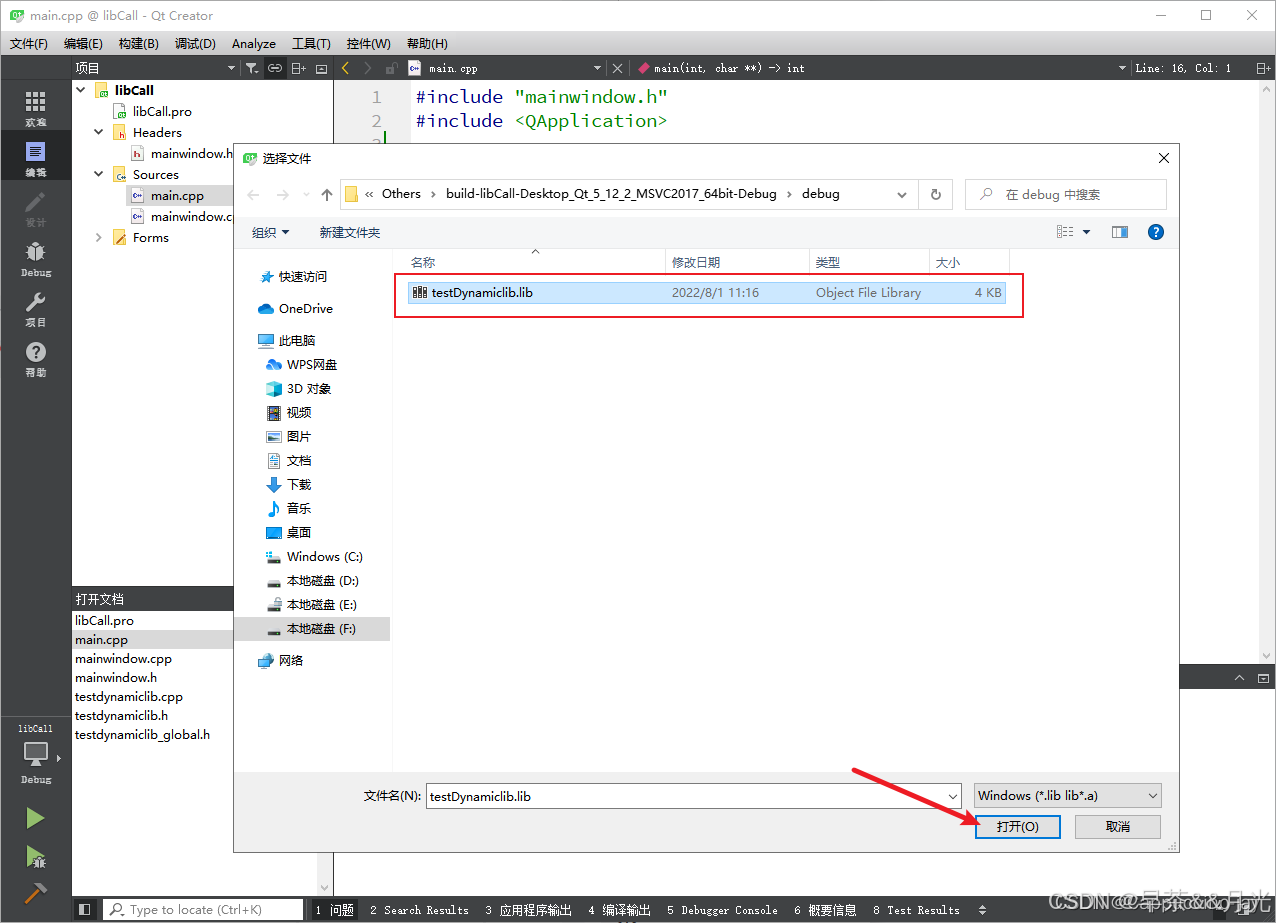Open the 文件(F) menu
This screenshot has height=923, width=1276.
(x=28, y=43)
